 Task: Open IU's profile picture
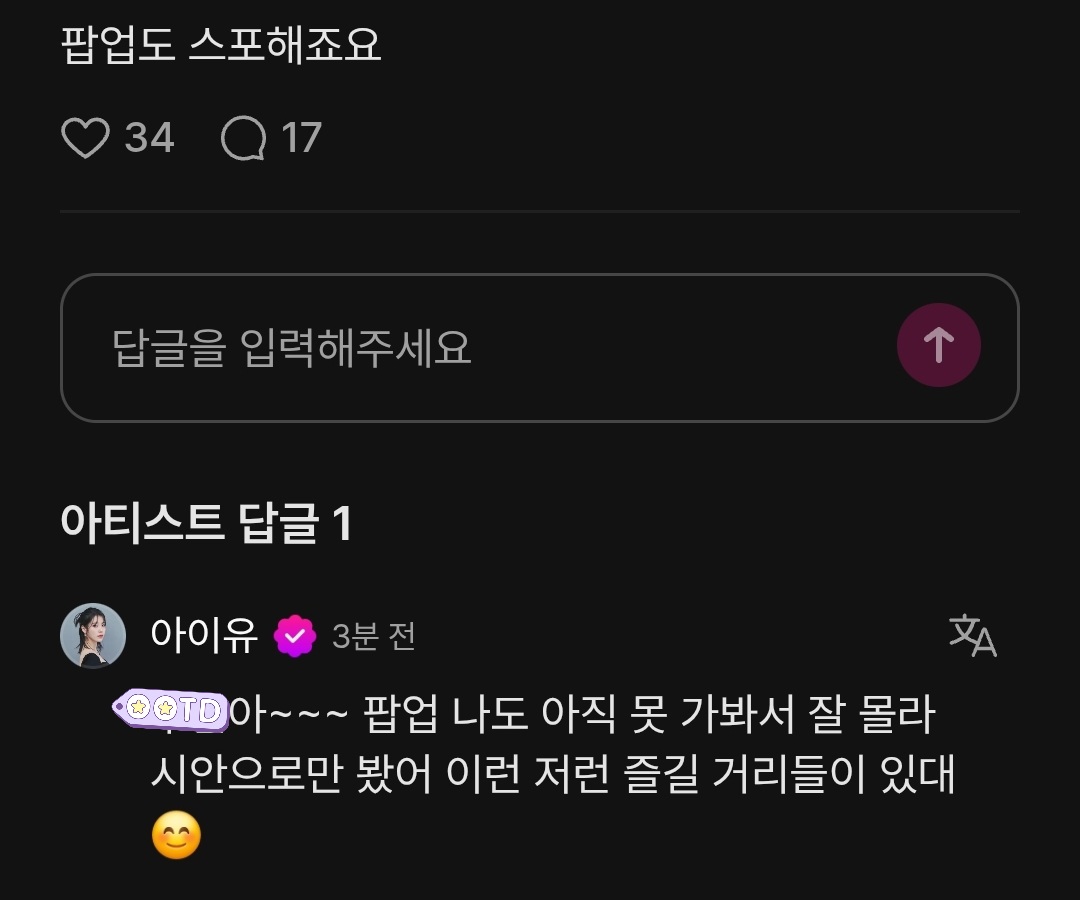tap(93, 636)
